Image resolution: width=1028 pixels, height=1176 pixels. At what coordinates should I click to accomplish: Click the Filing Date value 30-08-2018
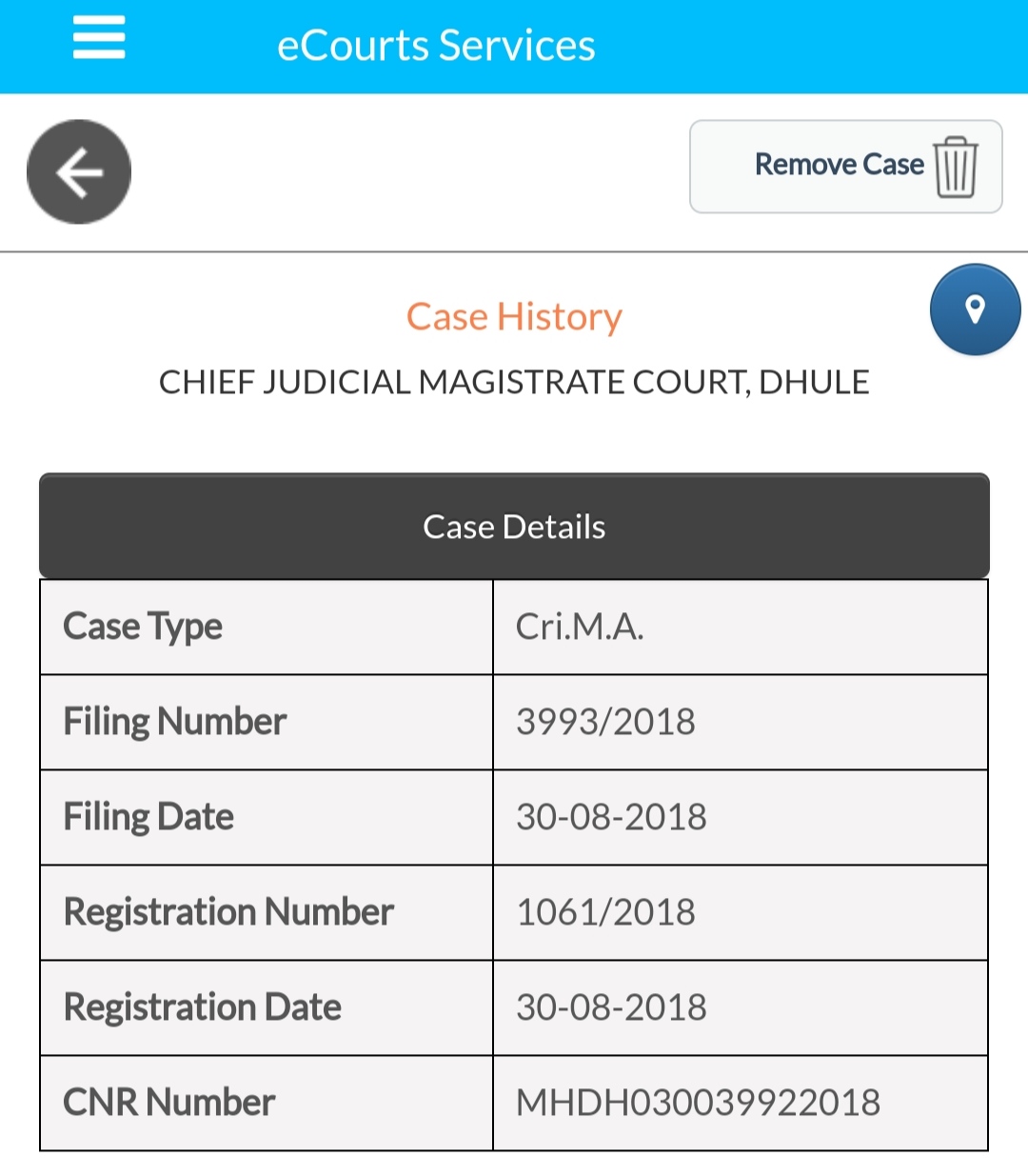pos(611,817)
